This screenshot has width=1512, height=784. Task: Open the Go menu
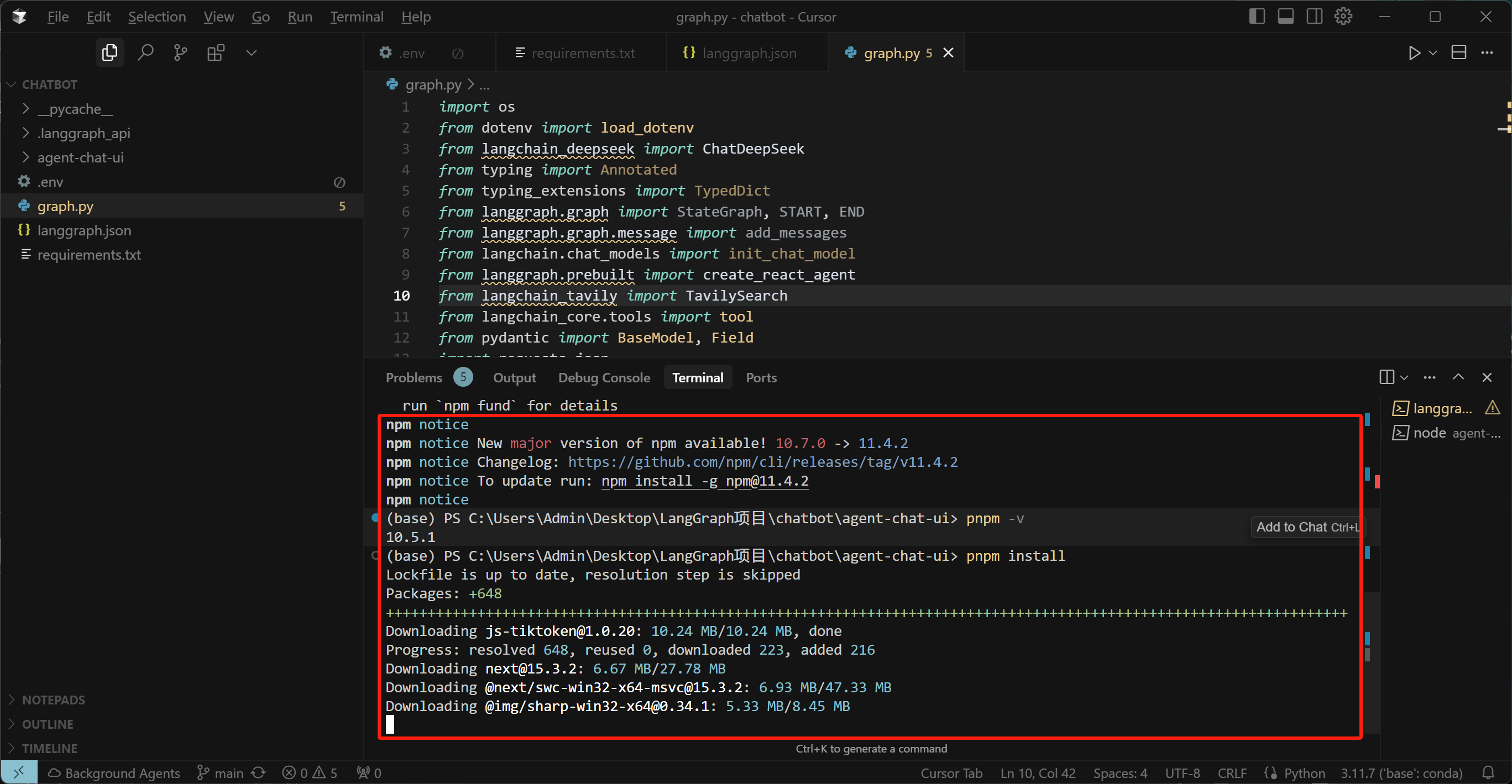(x=260, y=17)
